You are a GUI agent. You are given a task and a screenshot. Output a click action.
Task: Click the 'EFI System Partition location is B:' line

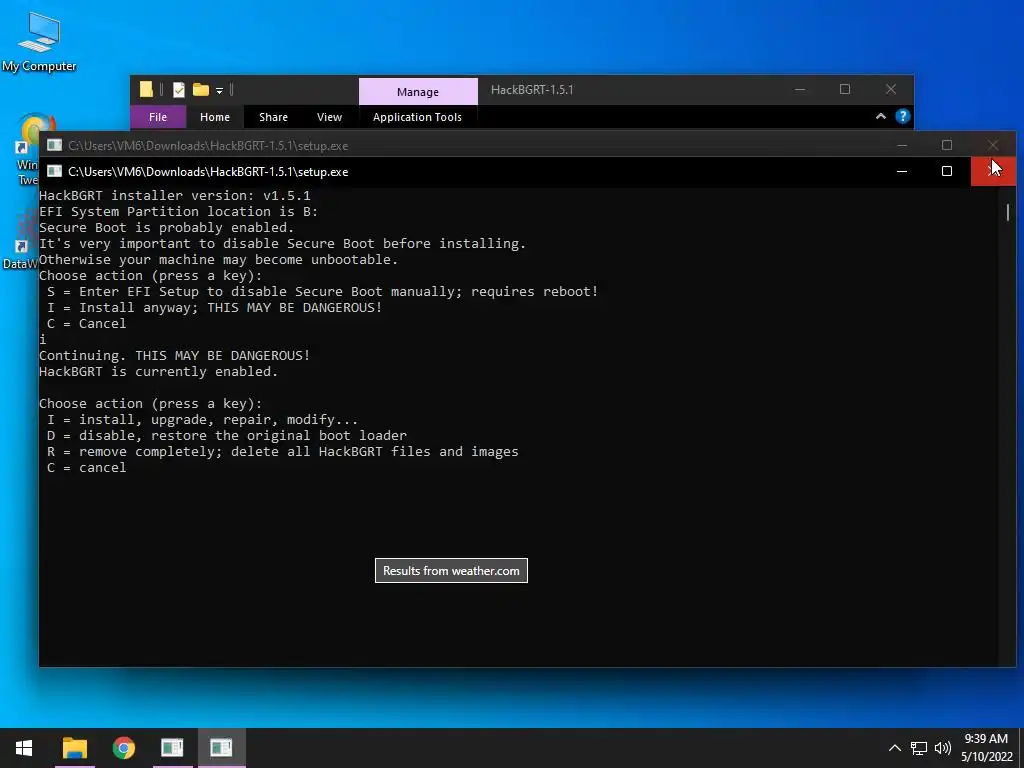pyautogui.click(x=179, y=212)
